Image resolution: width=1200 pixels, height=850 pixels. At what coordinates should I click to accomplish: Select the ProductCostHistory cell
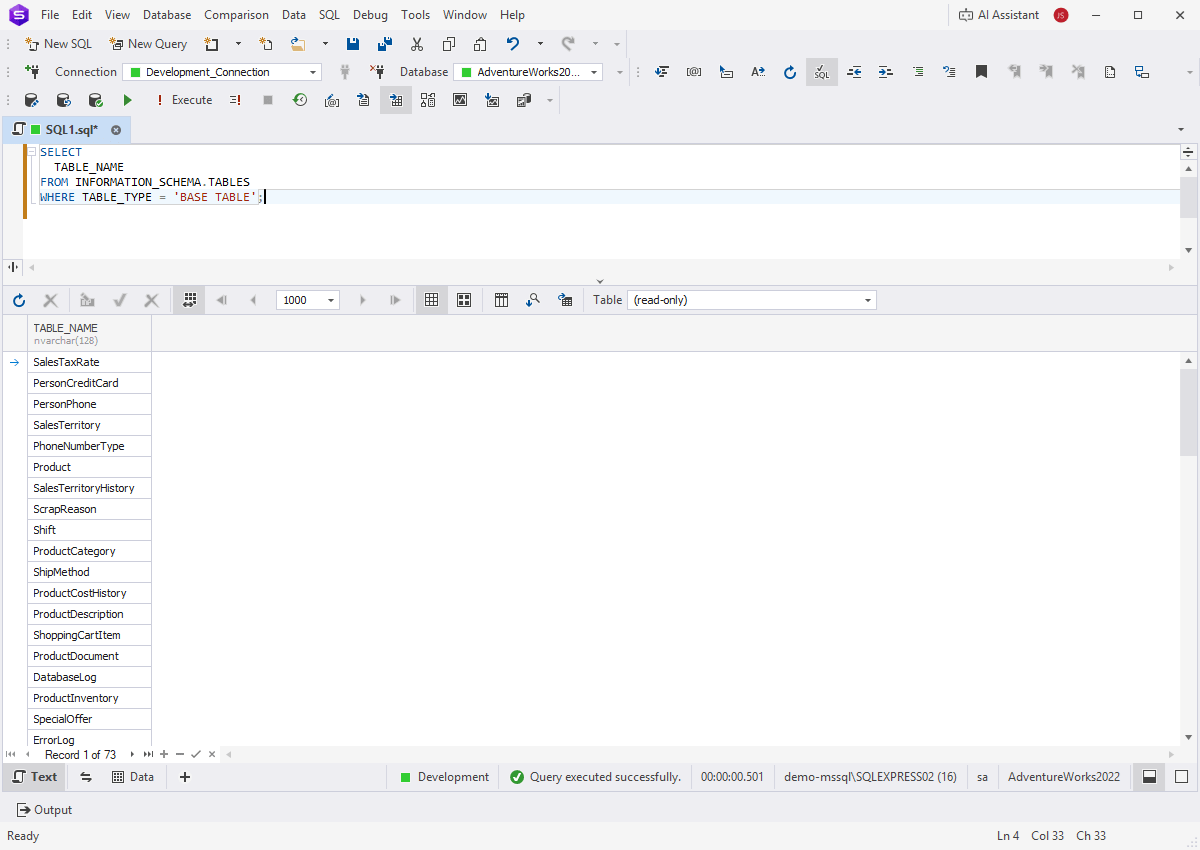click(90, 593)
